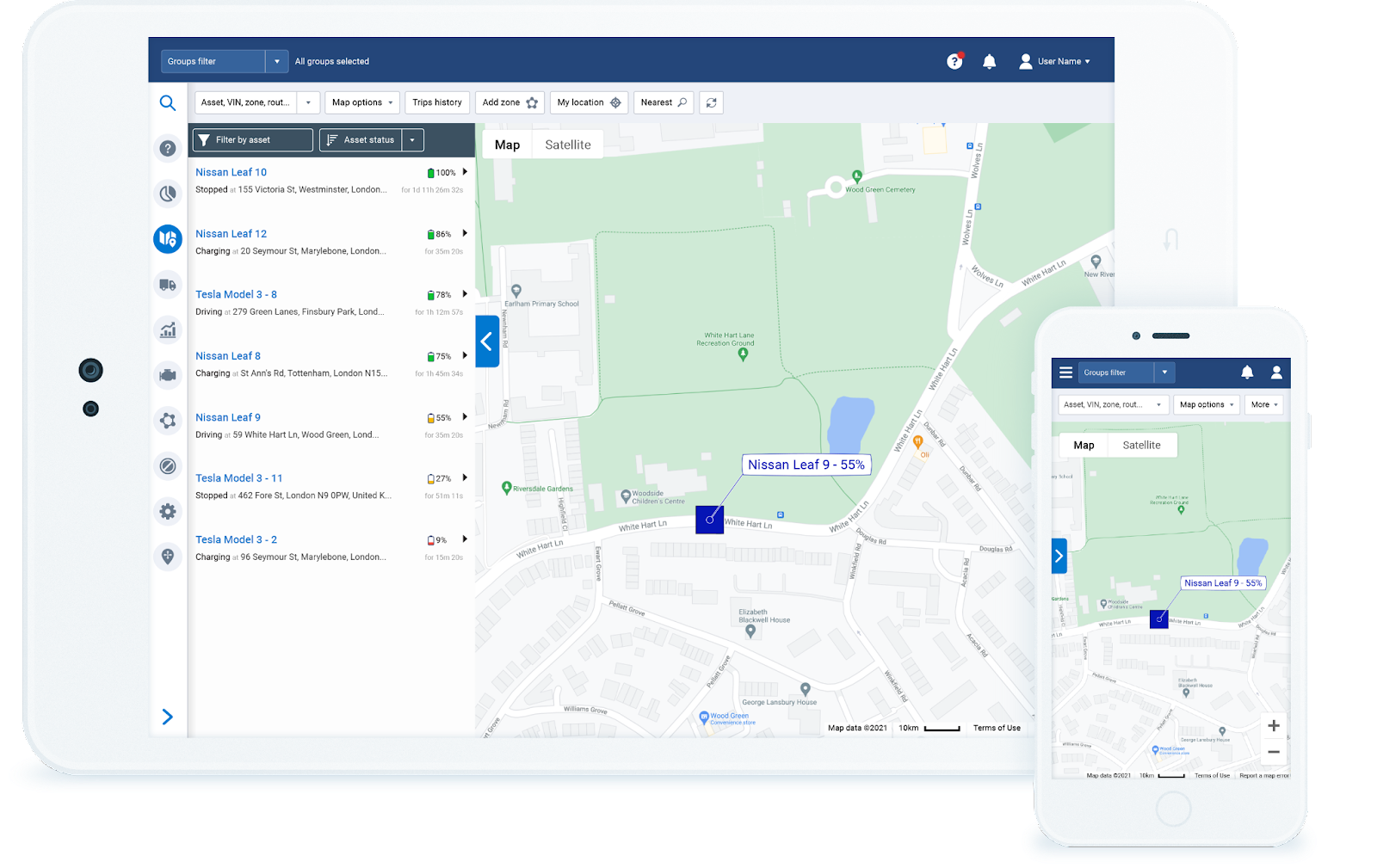The image size is (1377, 868).
Task: Open Map options dropdown on phone
Action: pos(1207,404)
